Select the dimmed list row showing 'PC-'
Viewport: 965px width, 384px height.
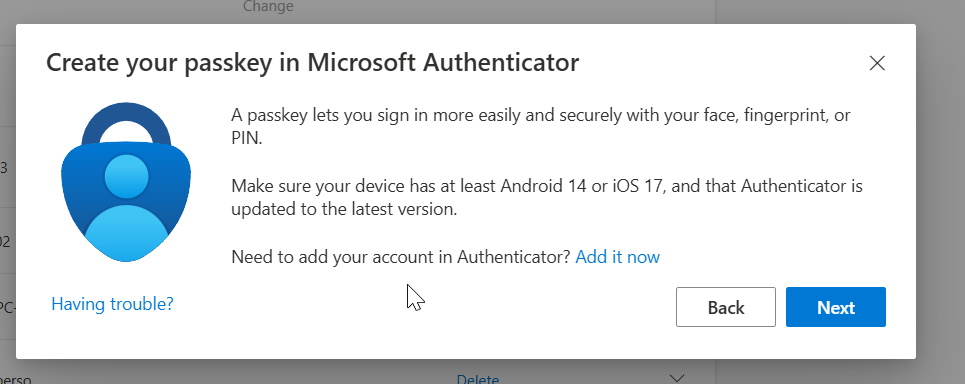click(7, 306)
